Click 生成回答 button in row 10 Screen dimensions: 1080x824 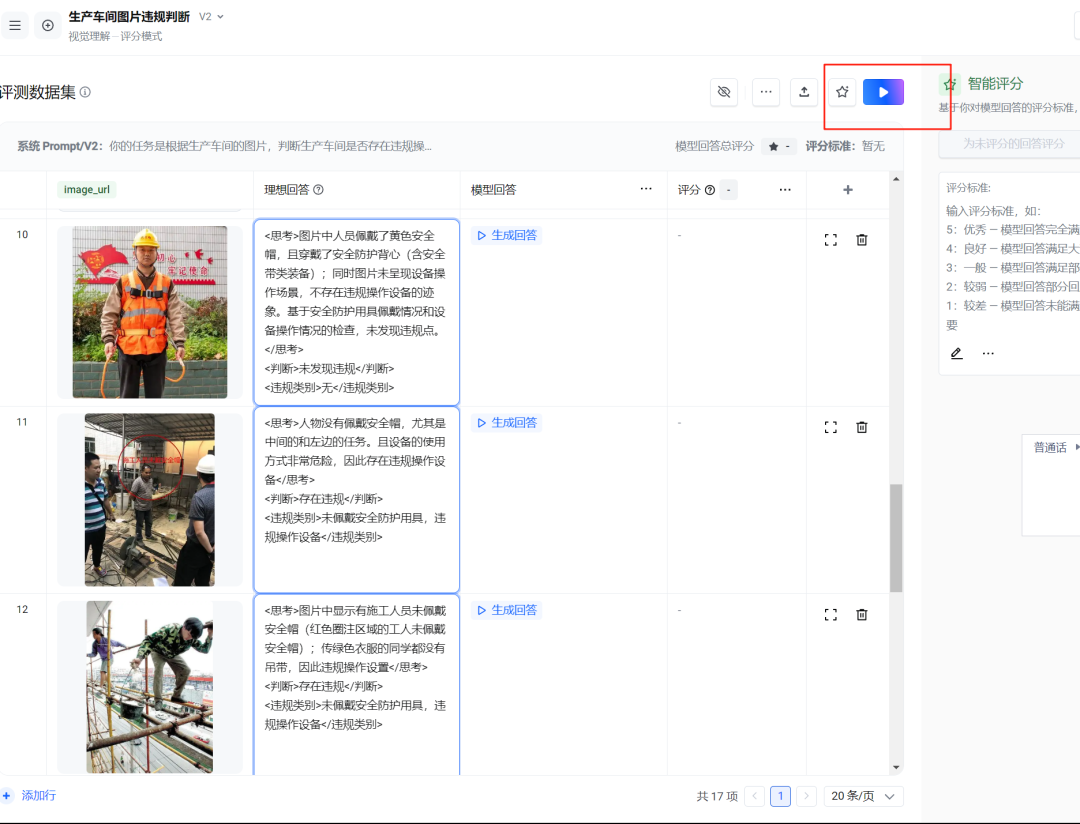point(507,236)
